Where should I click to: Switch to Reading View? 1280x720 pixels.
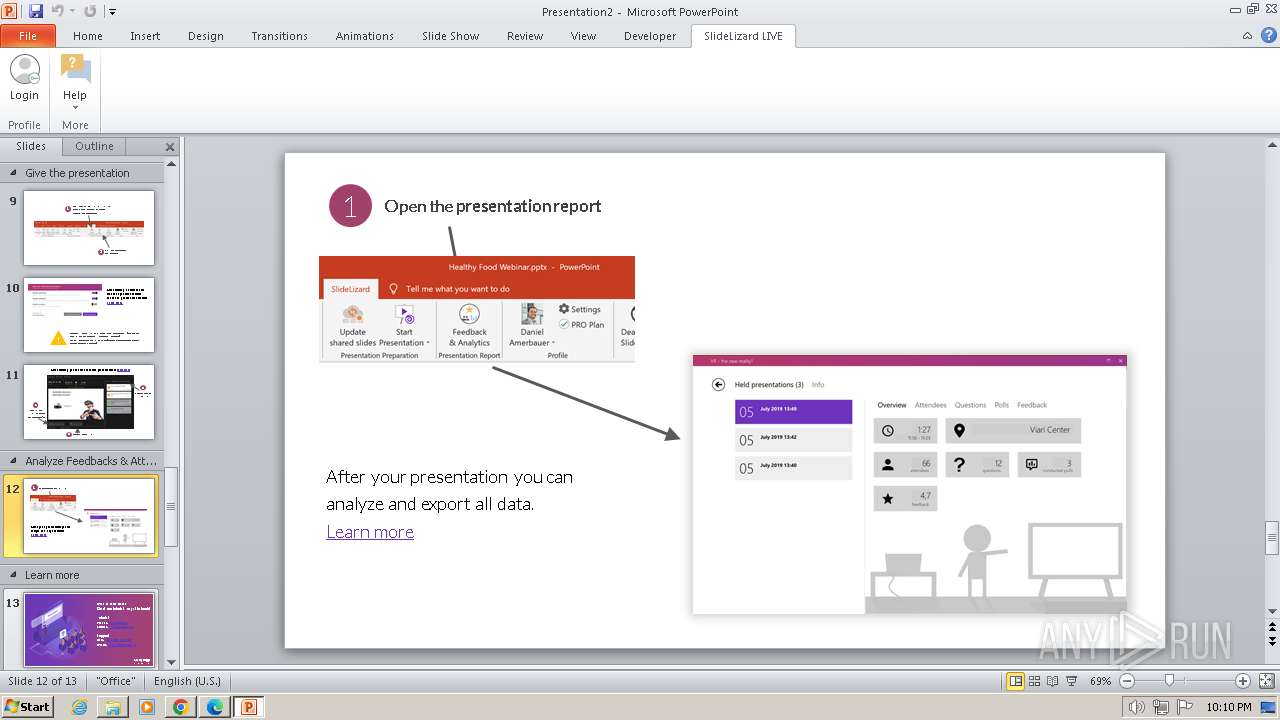1053,681
